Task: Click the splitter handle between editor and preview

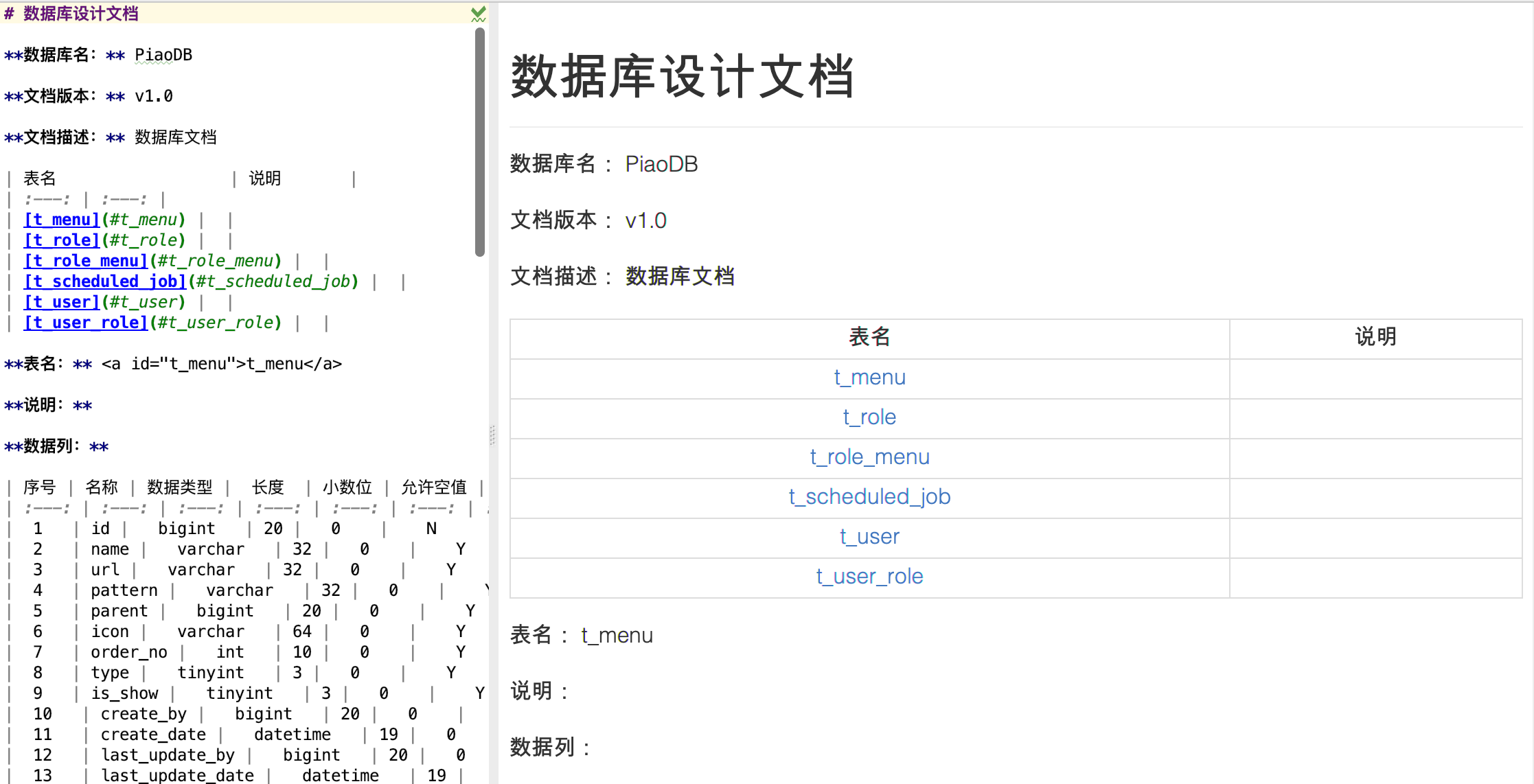Action: click(492, 435)
